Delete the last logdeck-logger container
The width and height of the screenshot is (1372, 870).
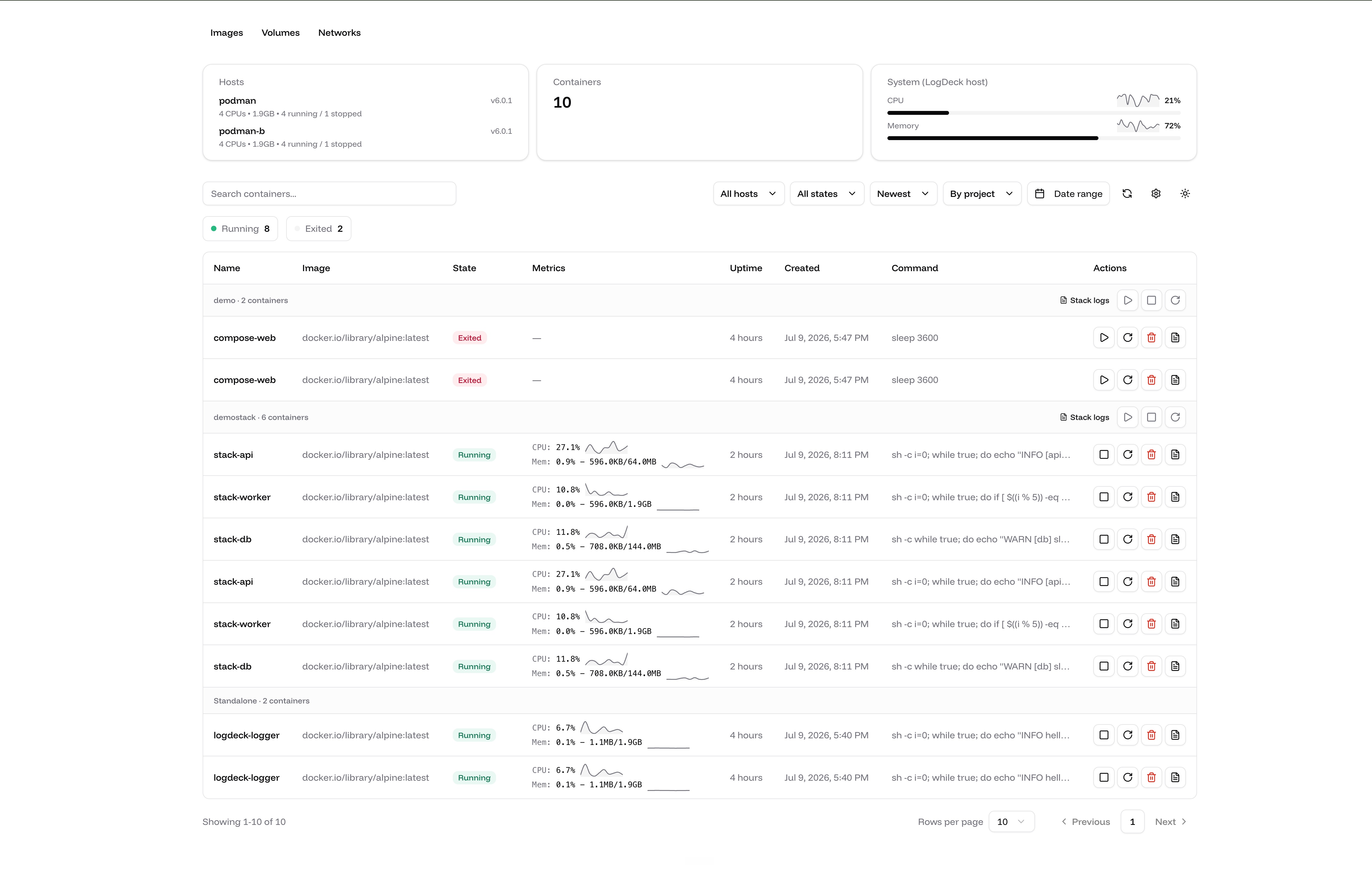point(1151,778)
